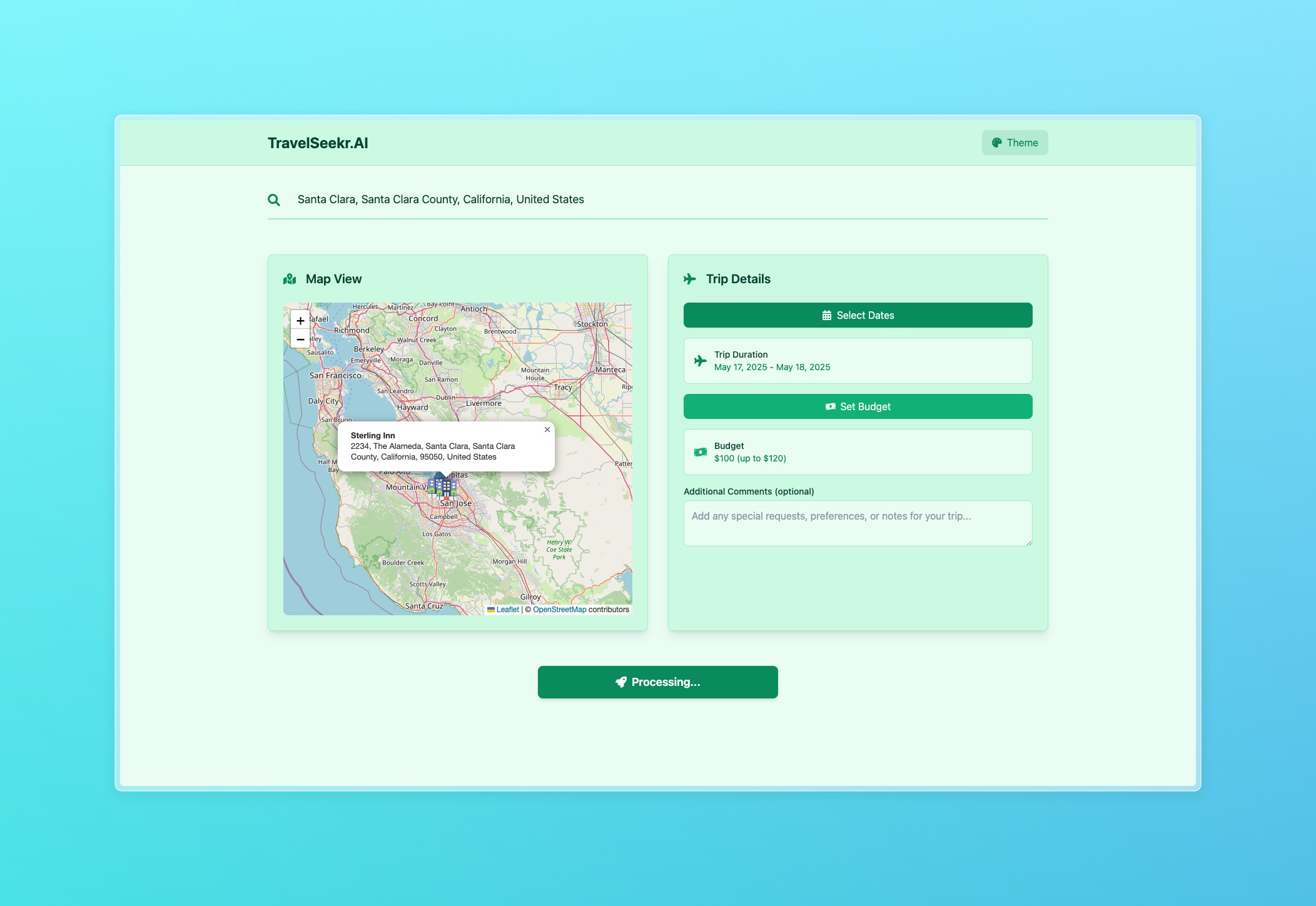This screenshot has height=906, width=1316.
Task: Focus the Additional Comments text area
Action: coord(858,523)
